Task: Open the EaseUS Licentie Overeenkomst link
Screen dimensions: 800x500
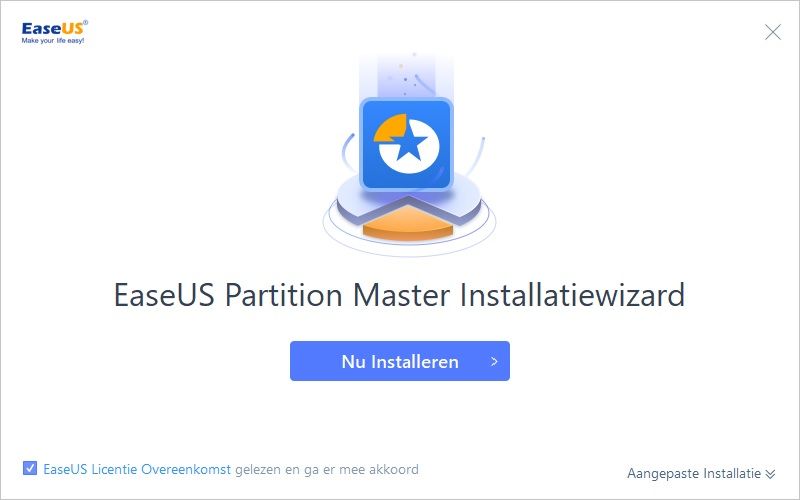Action: point(137,469)
